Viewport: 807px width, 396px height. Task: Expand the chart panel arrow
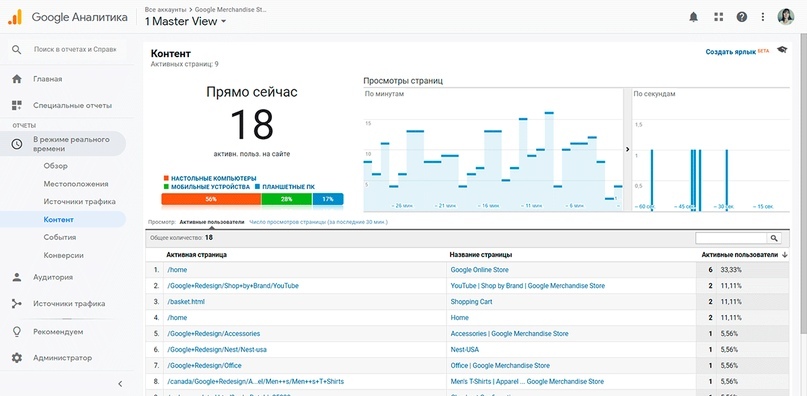pos(627,149)
